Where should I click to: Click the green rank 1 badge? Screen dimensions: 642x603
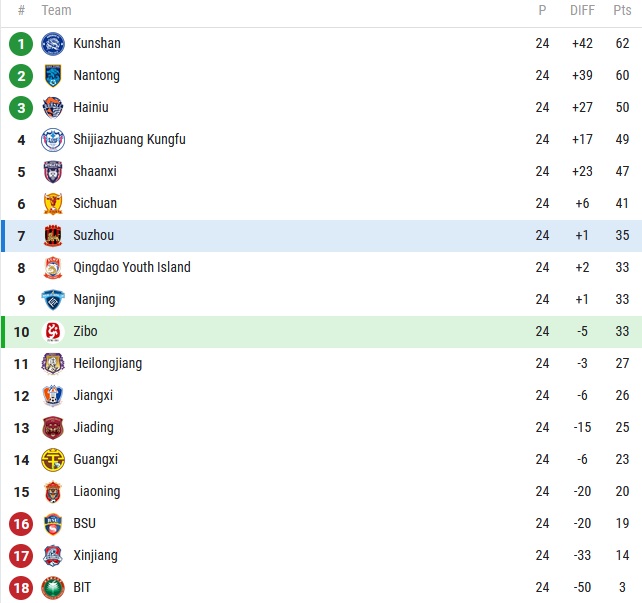(x=21, y=44)
